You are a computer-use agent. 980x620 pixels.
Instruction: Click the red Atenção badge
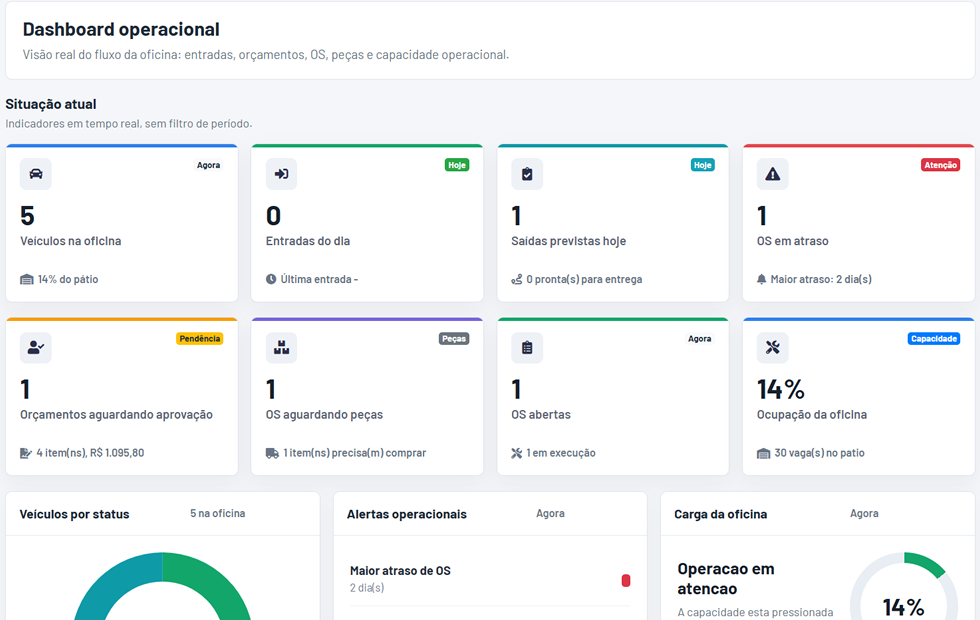941,165
